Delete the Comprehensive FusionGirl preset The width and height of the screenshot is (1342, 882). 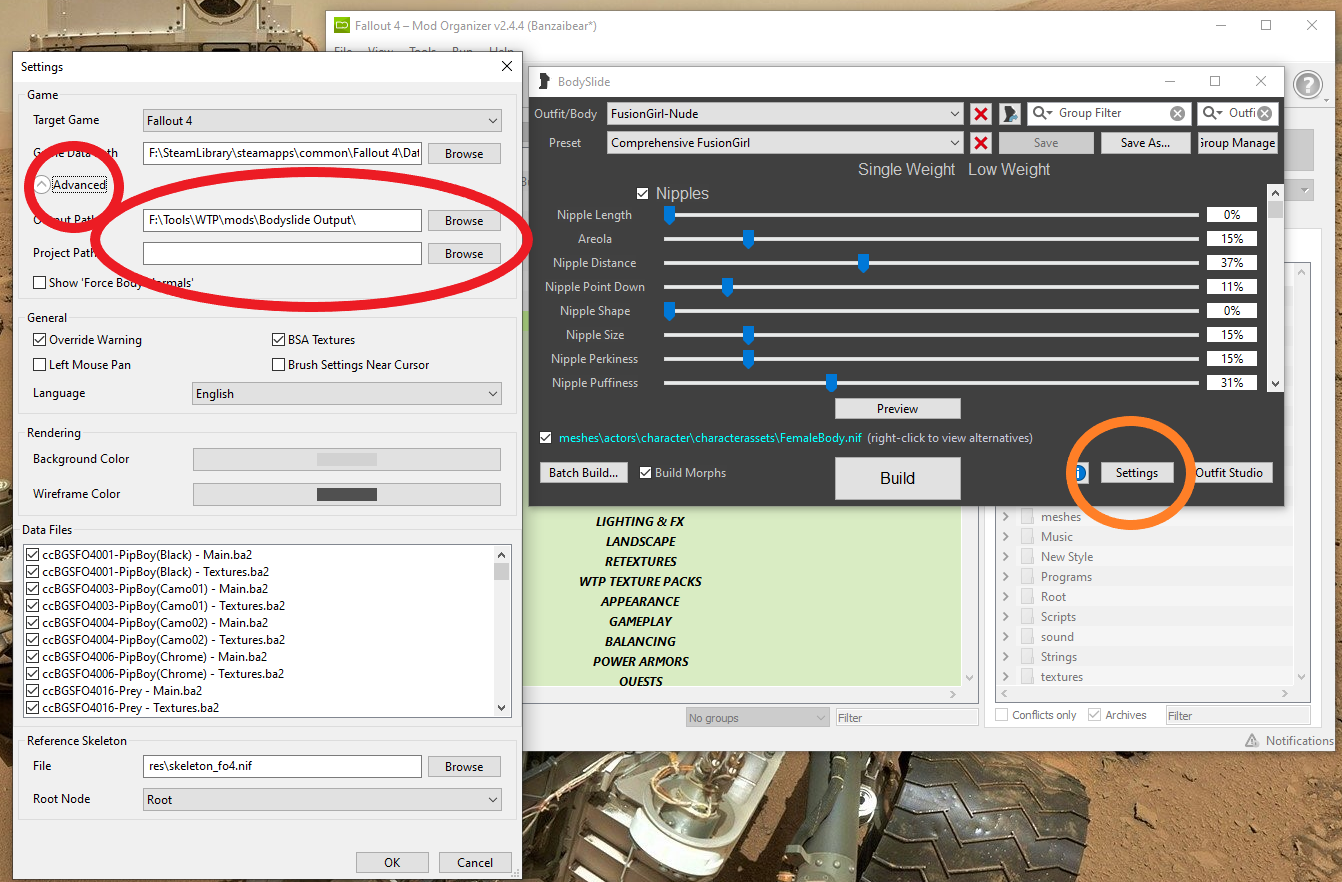tap(981, 143)
